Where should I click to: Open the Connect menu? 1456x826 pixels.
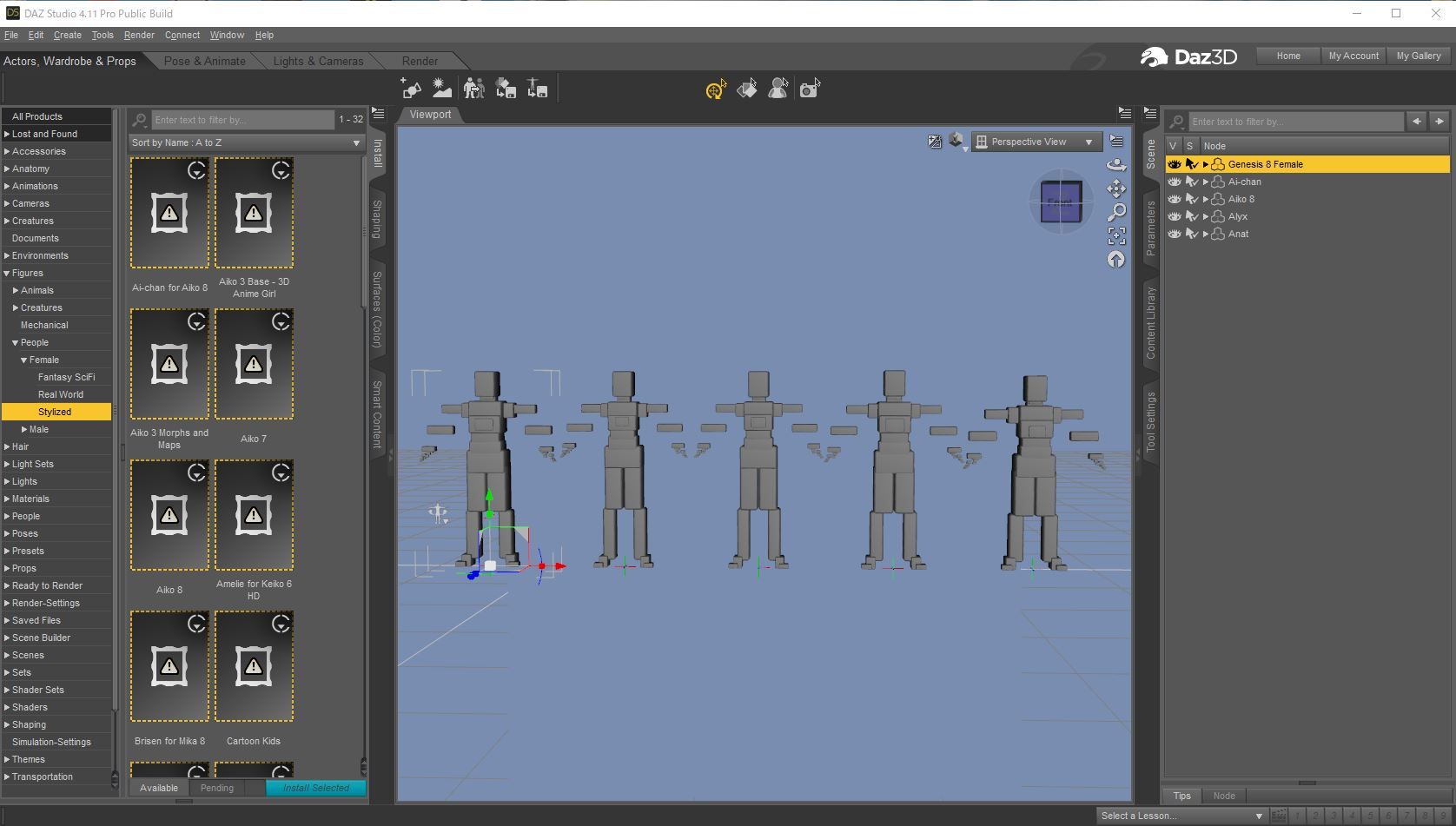pyautogui.click(x=182, y=35)
